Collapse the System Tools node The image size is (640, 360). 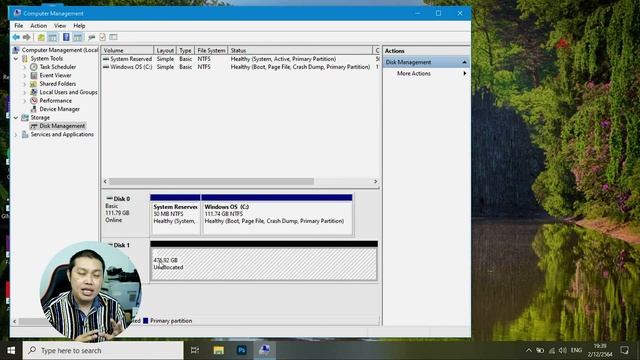pyautogui.click(x=16, y=59)
